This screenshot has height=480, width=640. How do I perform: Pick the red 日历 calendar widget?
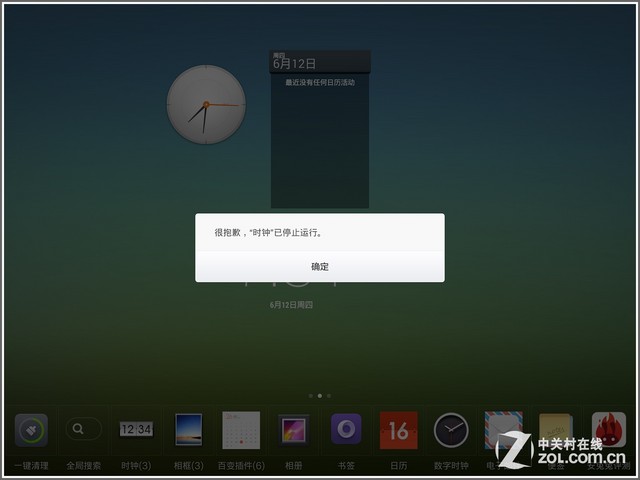click(398, 430)
